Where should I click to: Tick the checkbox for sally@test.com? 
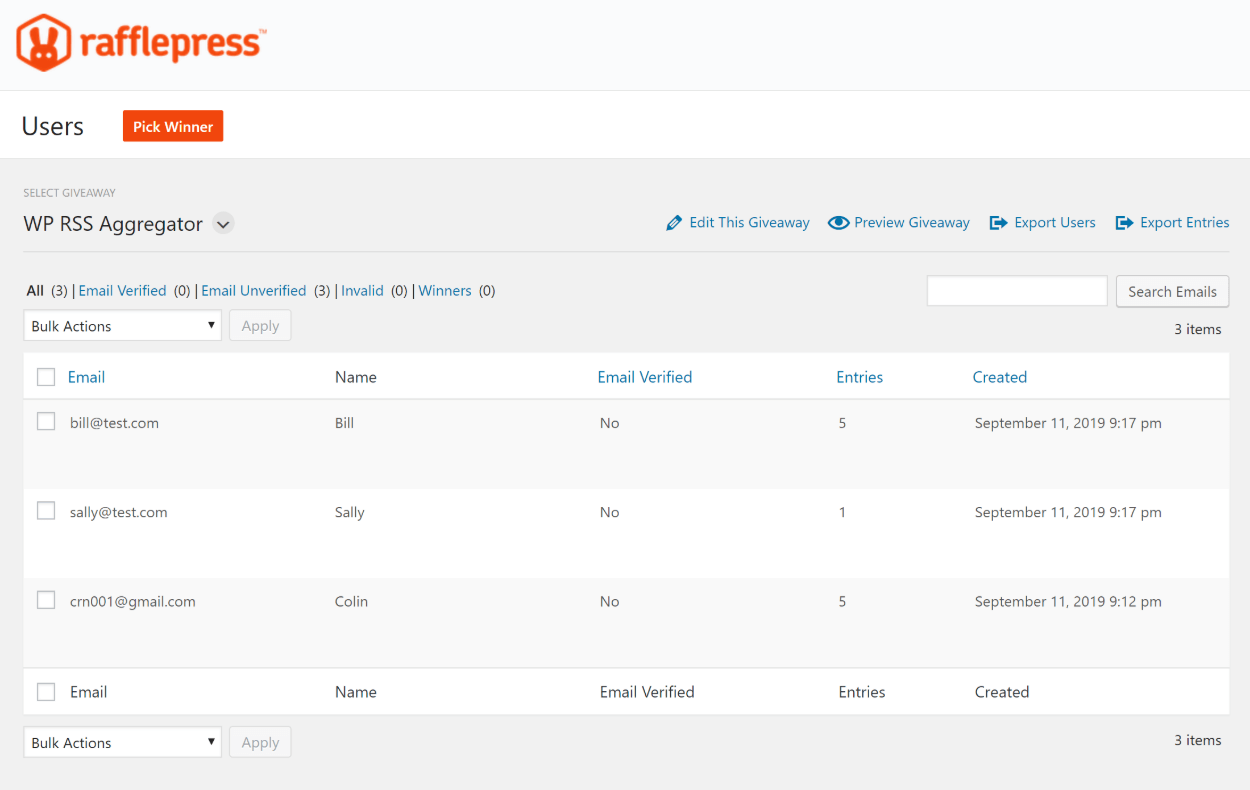point(46,511)
